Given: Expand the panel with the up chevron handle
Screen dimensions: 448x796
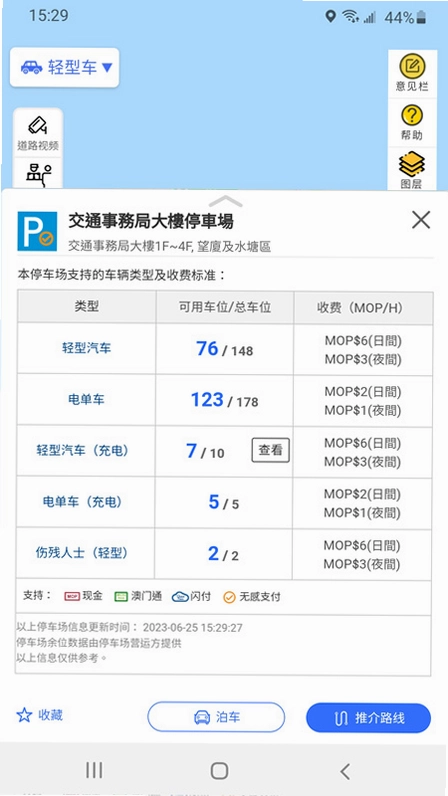Looking at the screenshot, I should pos(225,201).
